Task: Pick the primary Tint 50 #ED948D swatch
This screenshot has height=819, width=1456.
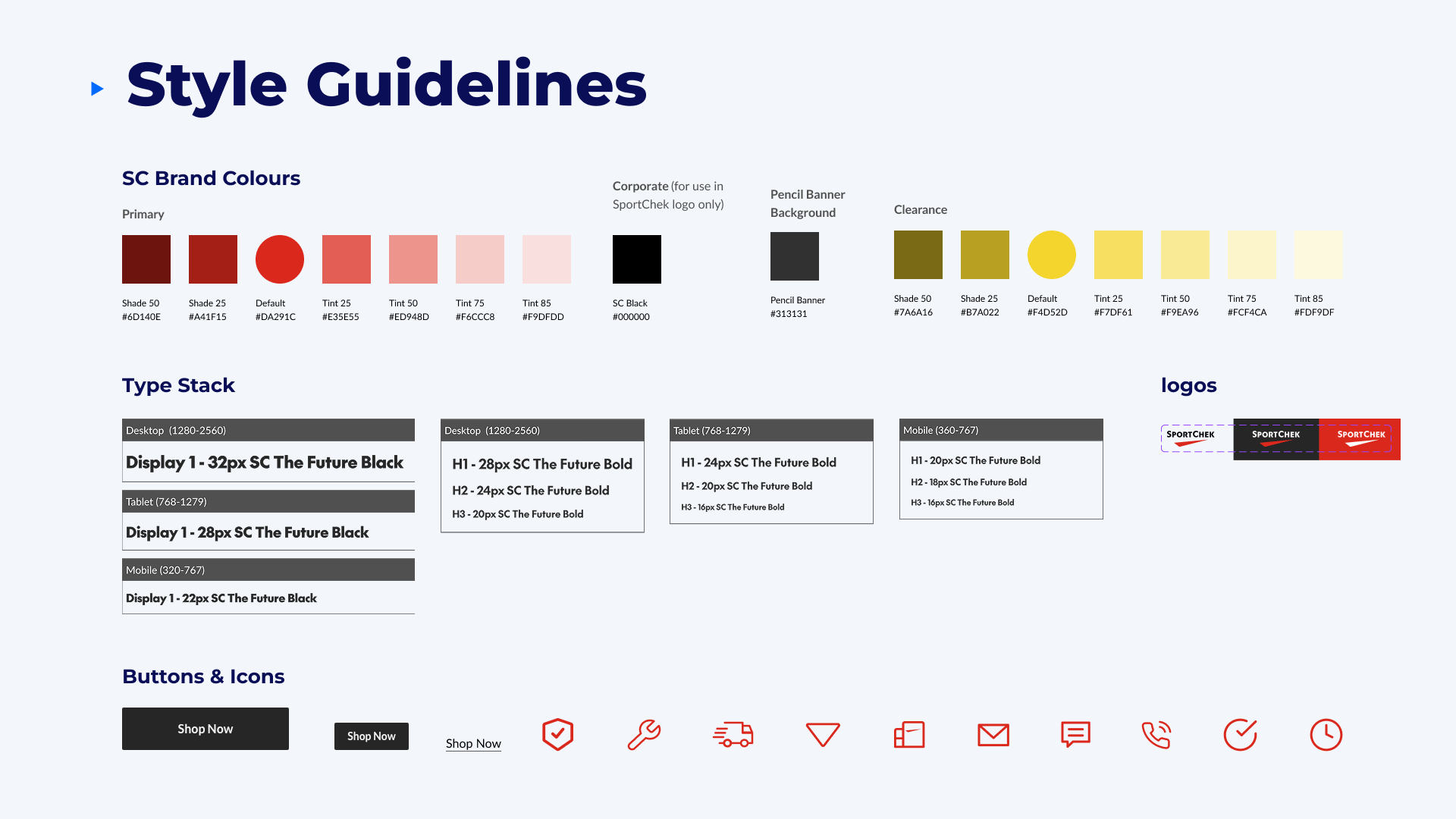Action: tap(413, 259)
